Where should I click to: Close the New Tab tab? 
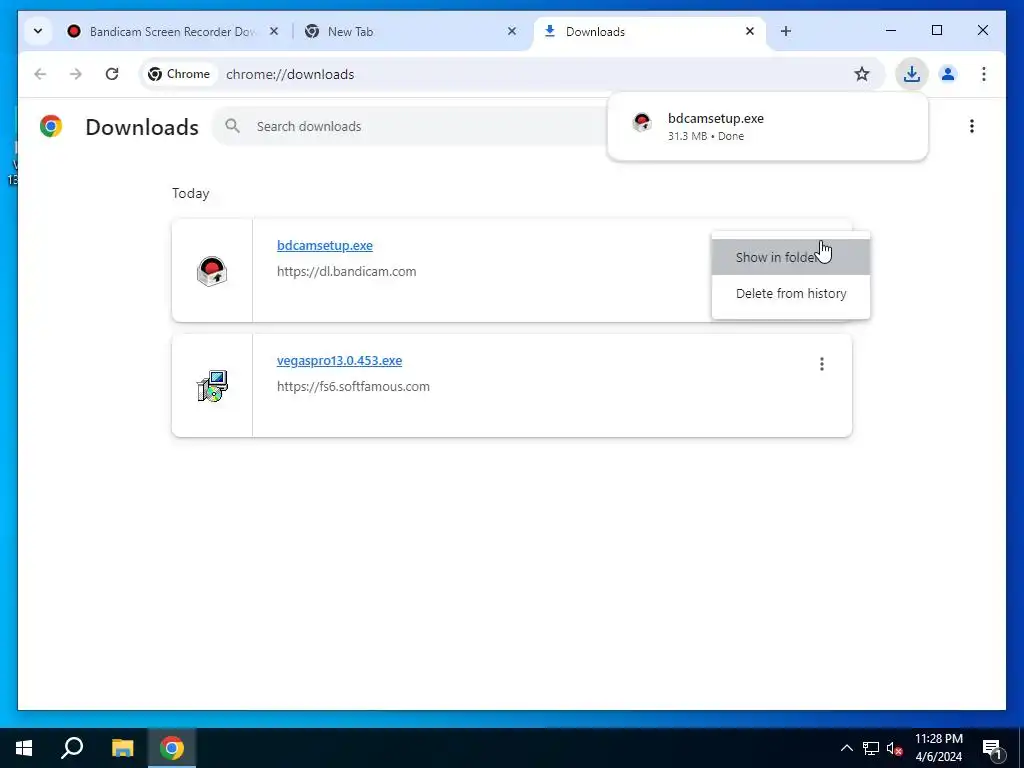[512, 31]
